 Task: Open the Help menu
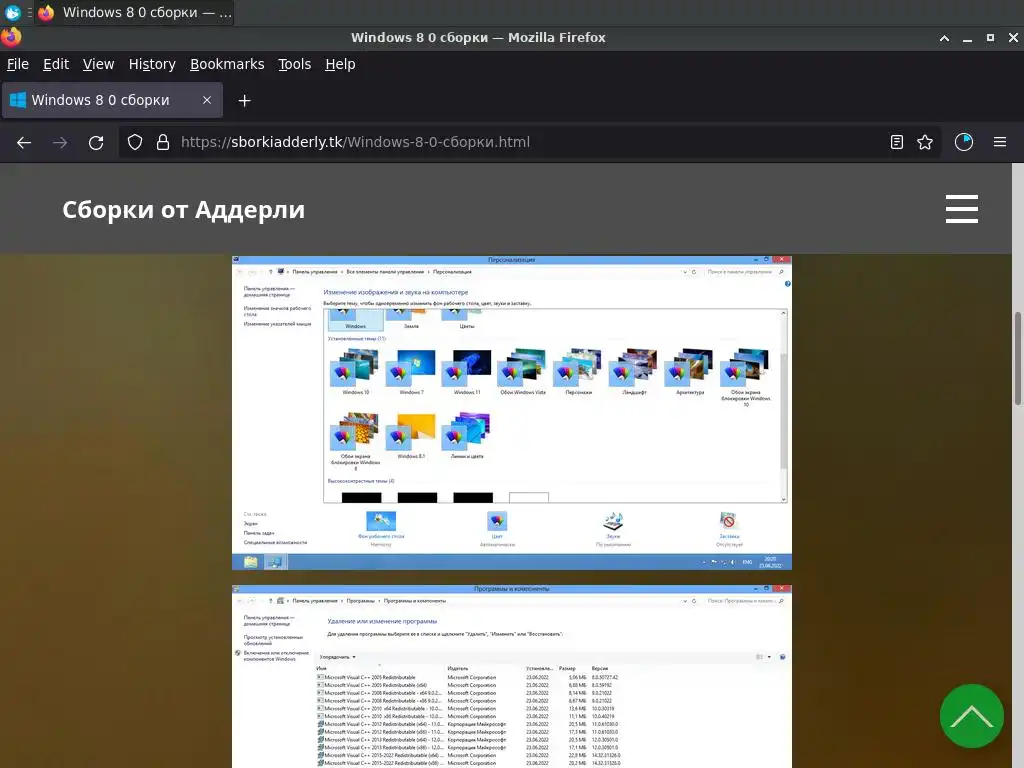pyautogui.click(x=340, y=64)
